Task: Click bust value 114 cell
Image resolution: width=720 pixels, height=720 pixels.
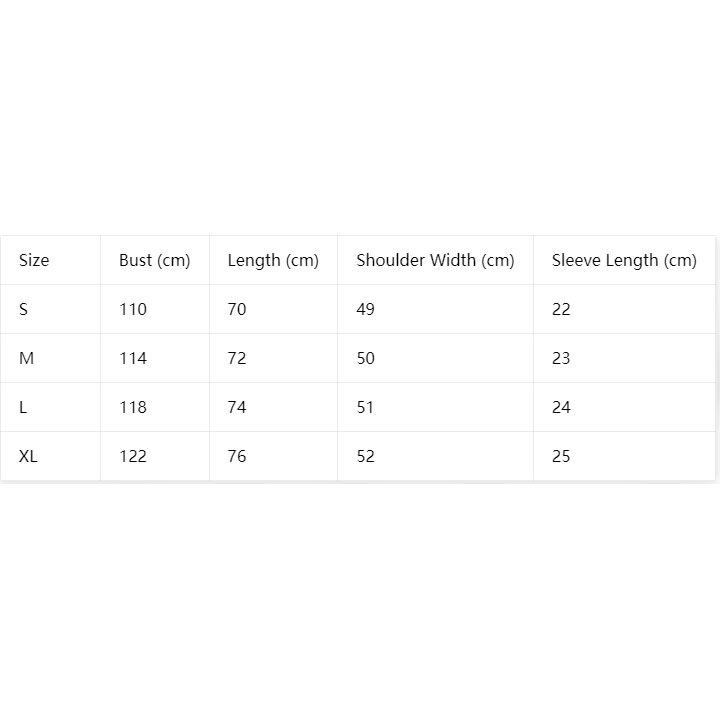Action: [155, 358]
